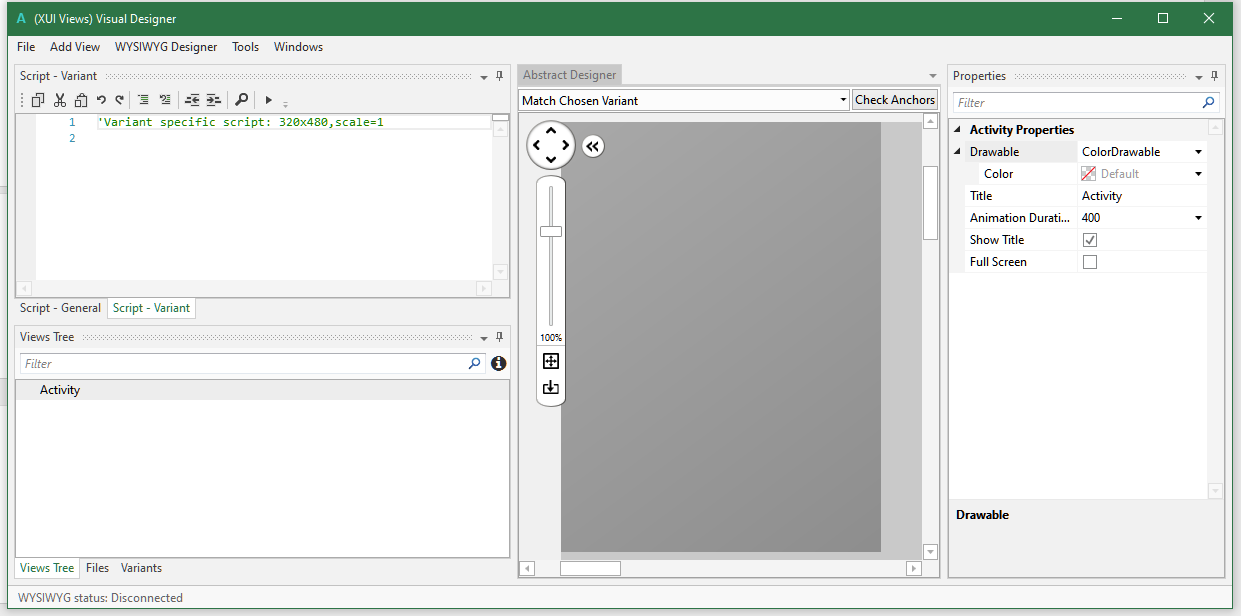Image resolution: width=1241 pixels, height=616 pixels.
Task: Redo the last script edit
Action: pos(119,100)
